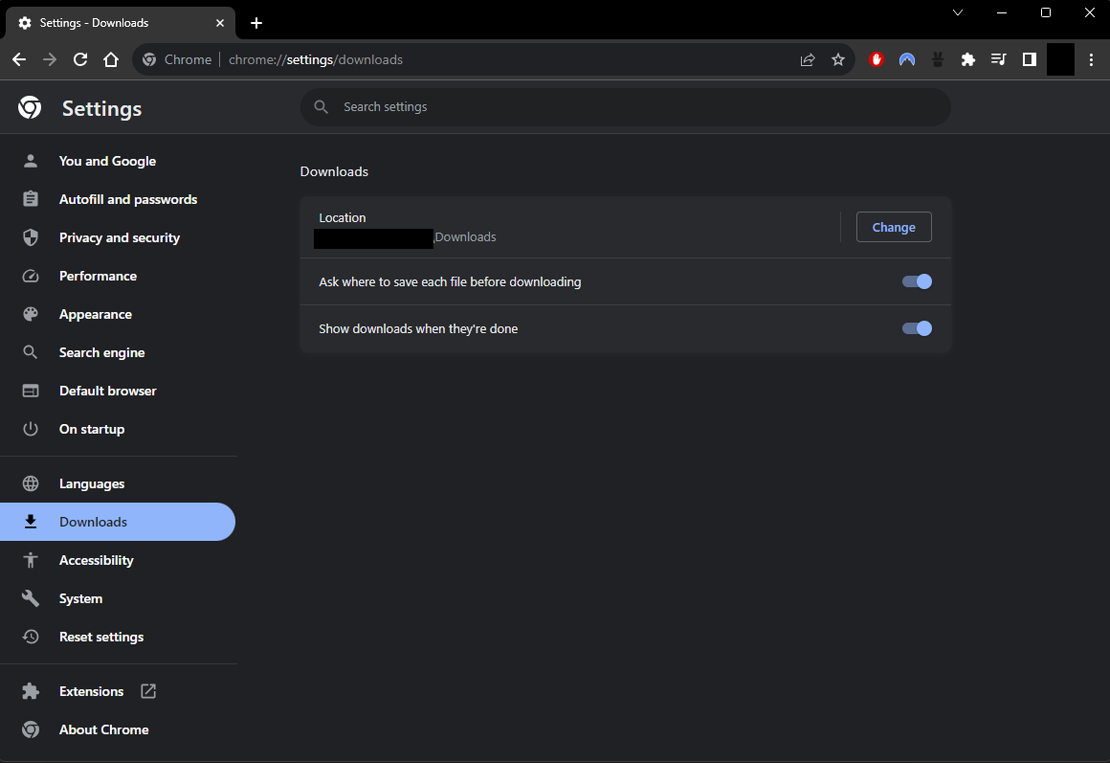
Task: Bookmark this page with star icon
Action: click(838, 60)
